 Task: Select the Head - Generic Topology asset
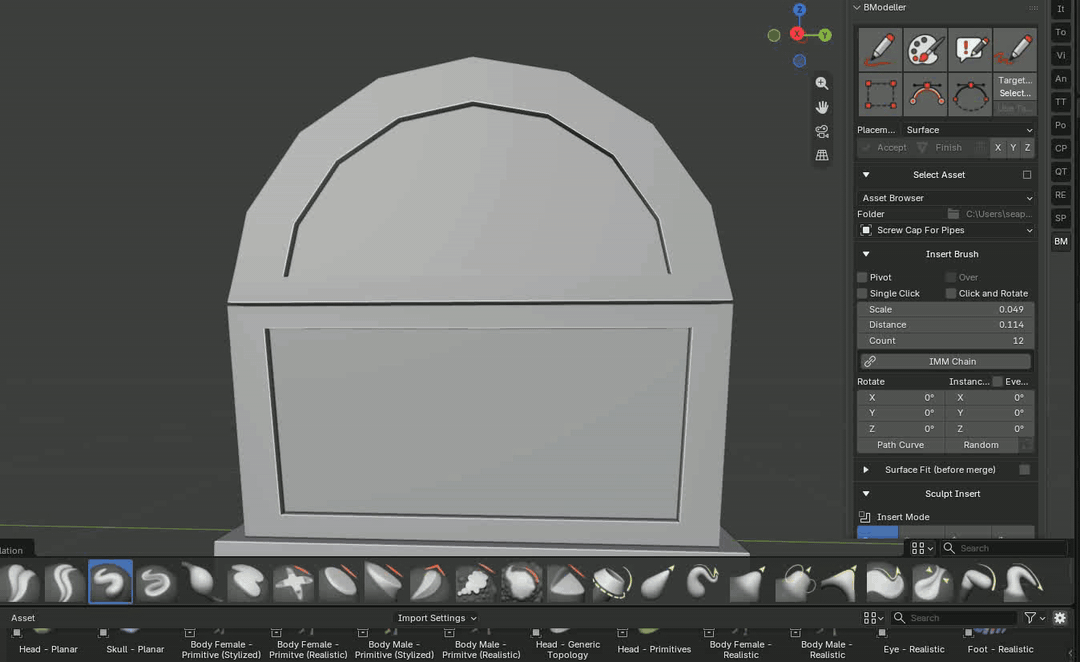point(568,645)
